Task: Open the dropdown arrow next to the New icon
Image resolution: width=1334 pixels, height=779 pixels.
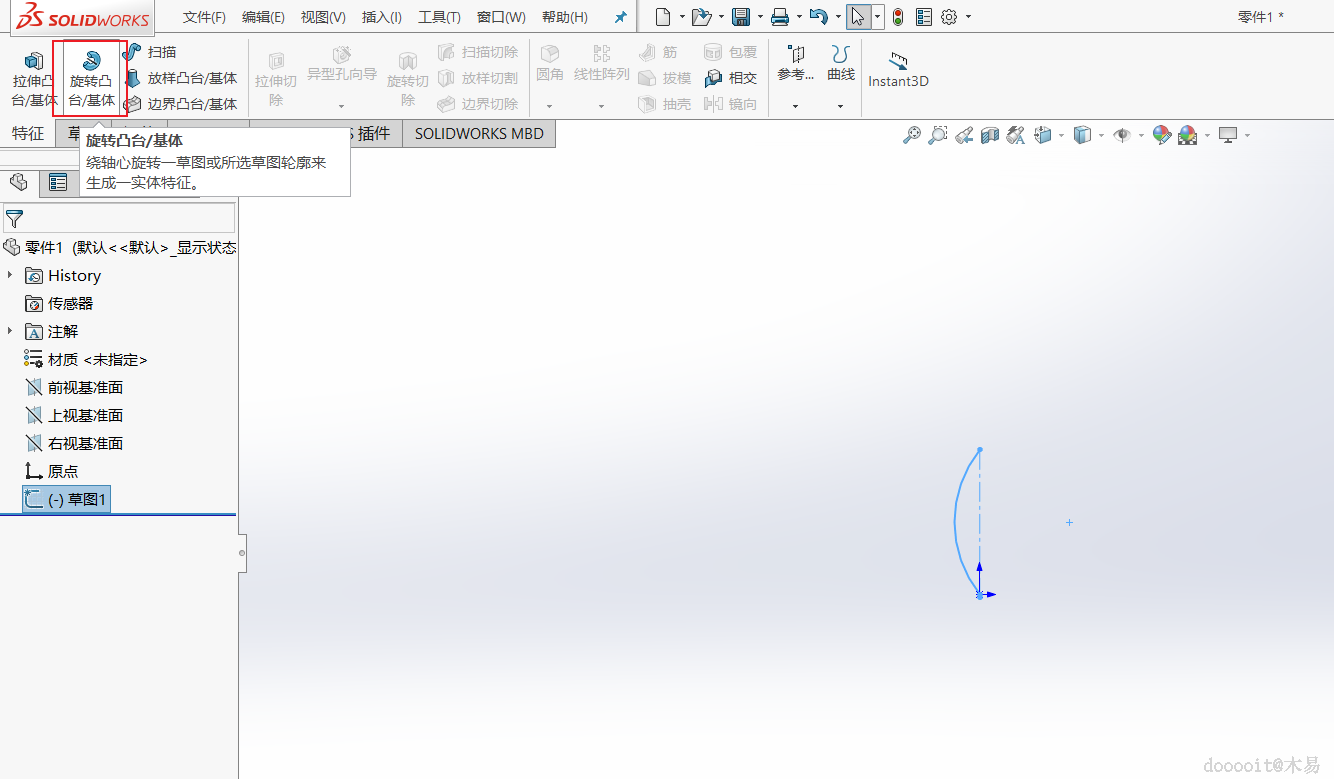Action: tap(682, 18)
